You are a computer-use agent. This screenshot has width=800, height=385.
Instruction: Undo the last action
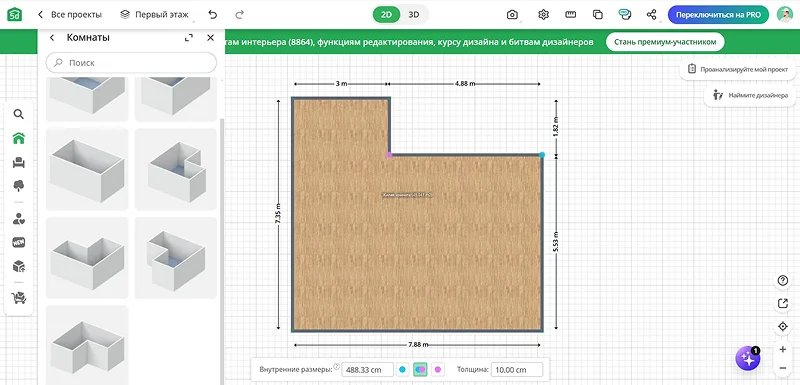213,15
